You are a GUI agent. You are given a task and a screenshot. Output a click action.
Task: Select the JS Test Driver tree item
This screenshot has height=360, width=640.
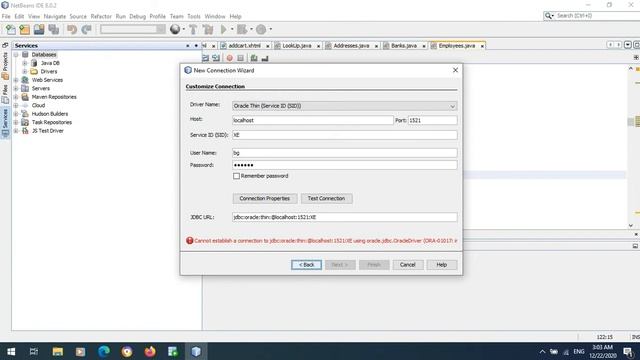(48, 131)
